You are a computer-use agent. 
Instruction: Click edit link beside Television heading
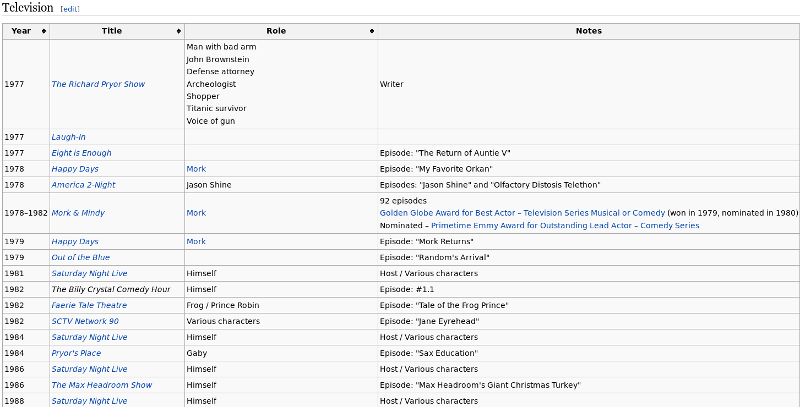tap(70, 8)
